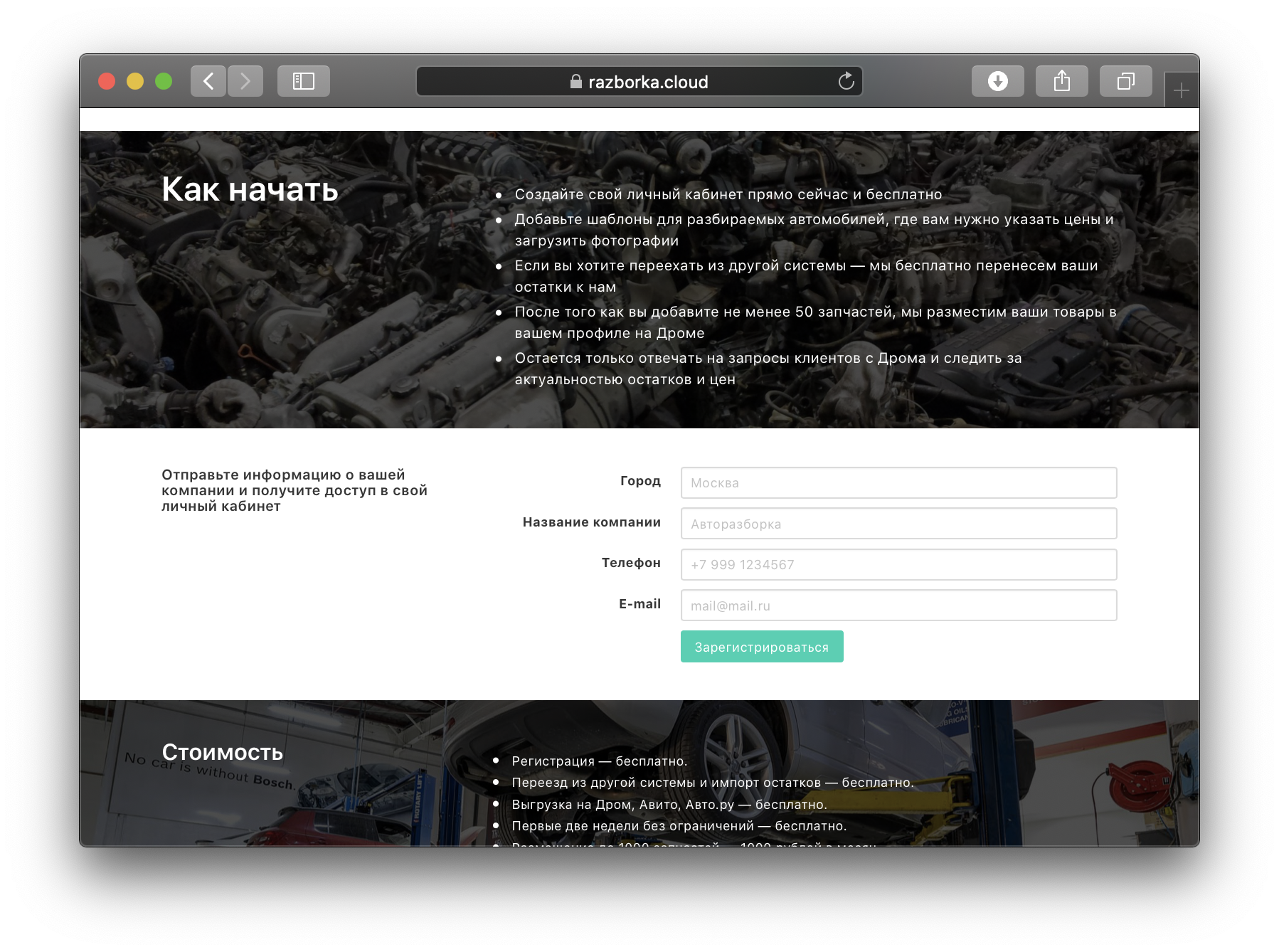Click the city field with Москва placeholder
Image resolution: width=1279 pixels, height=952 pixels.
[898, 483]
